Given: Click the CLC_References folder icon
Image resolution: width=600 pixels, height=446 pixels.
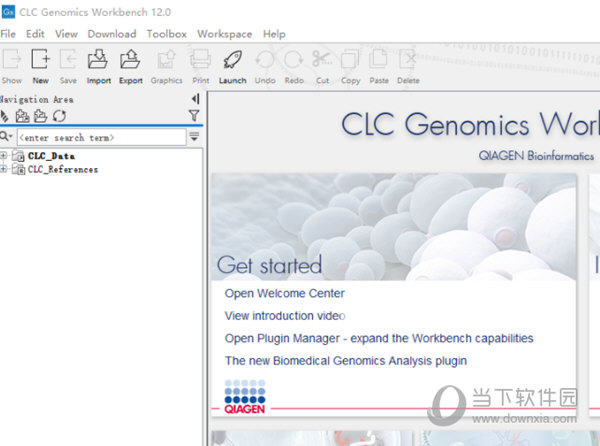Looking at the screenshot, I should pos(18,169).
